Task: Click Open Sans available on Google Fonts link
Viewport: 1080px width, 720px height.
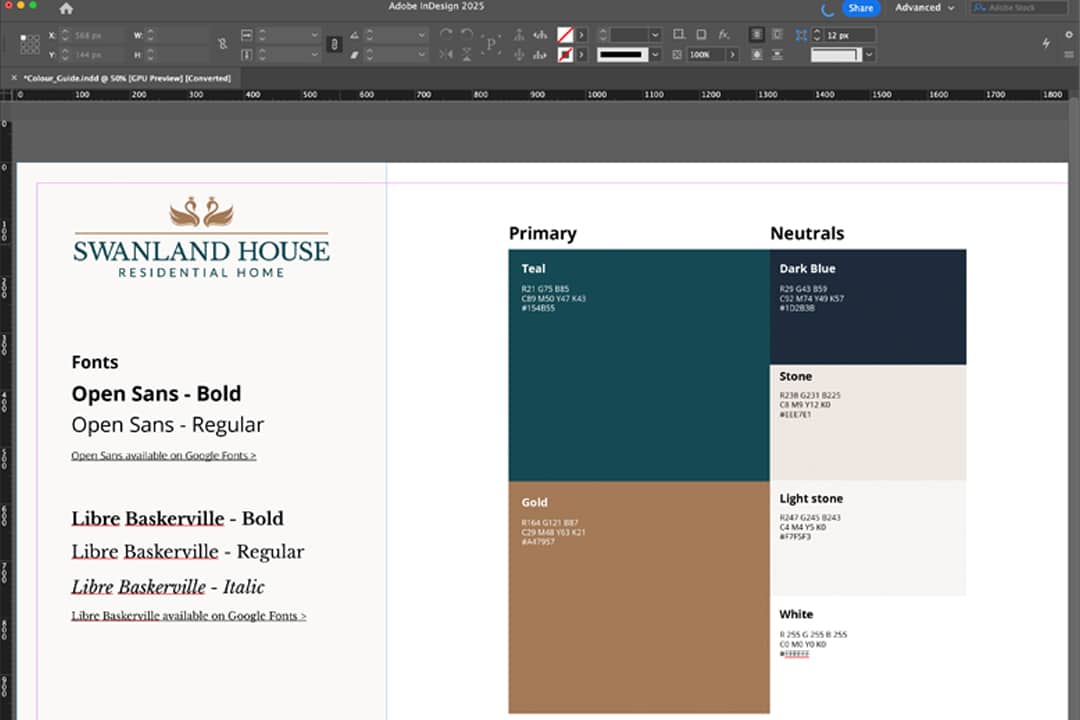Action: coord(163,456)
